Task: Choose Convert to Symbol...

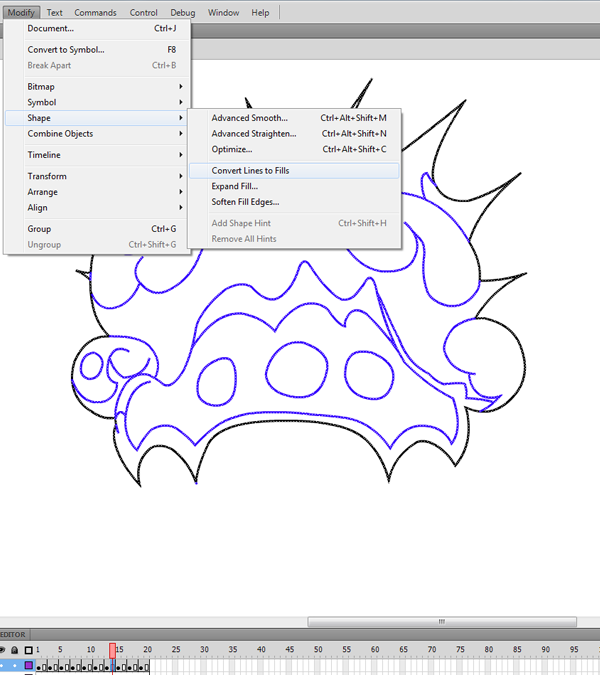Action: [97, 50]
